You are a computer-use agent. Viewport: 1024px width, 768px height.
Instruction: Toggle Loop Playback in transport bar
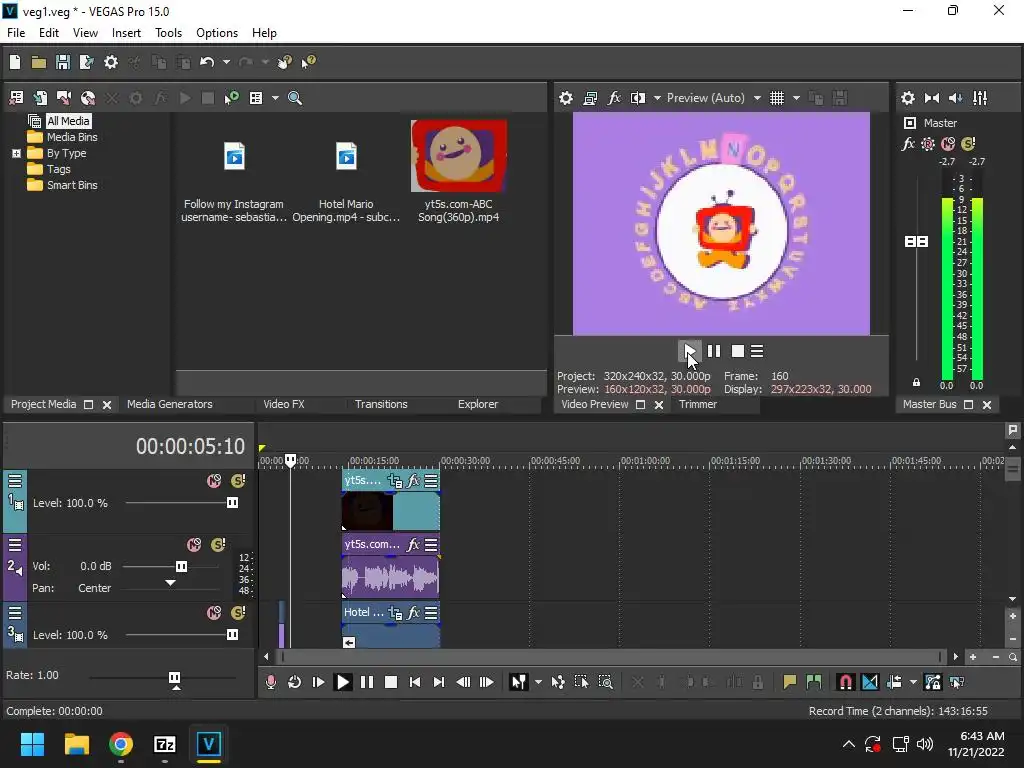(x=295, y=682)
